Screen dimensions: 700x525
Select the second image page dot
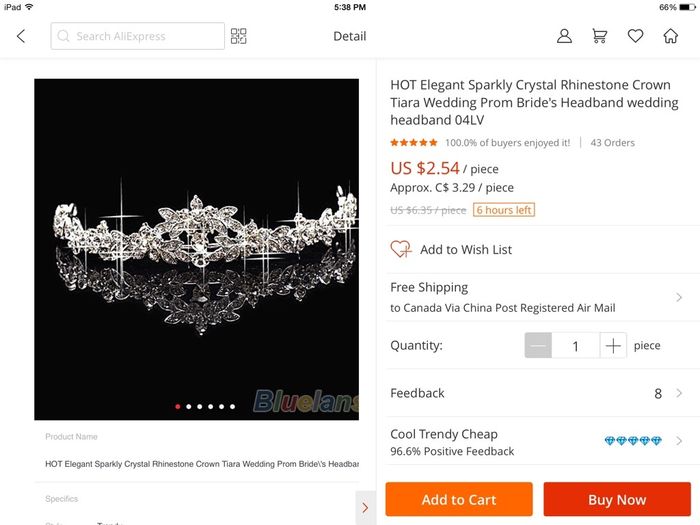pos(189,407)
